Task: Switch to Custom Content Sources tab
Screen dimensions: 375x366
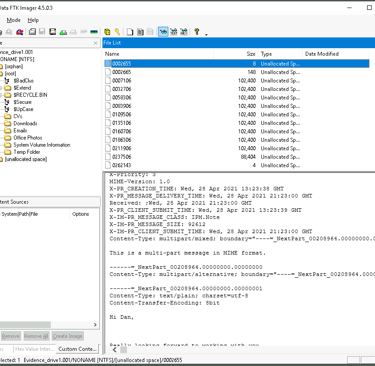Action: pyautogui.click(x=77, y=349)
